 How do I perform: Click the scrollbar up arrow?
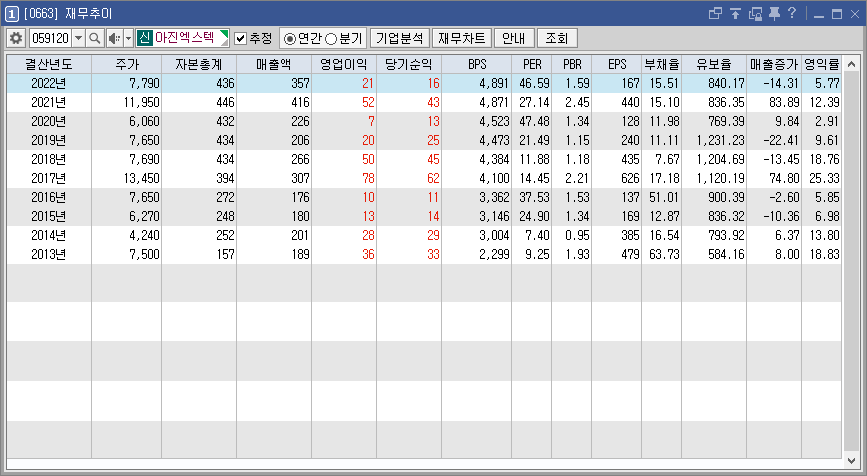[x=852, y=63]
